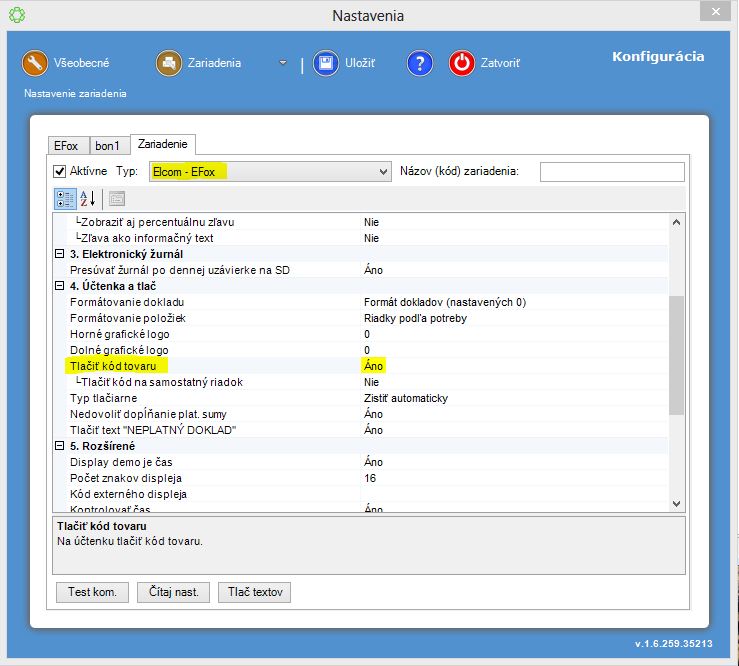Click the red Zatvoriť power icon

tap(462, 63)
